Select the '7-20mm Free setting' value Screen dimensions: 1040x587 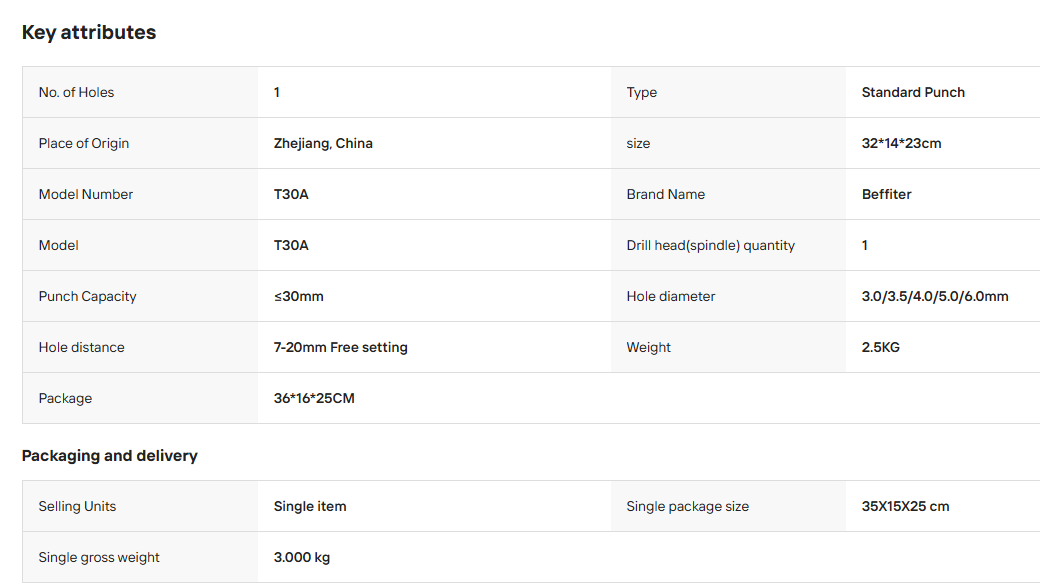(x=340, y=348)
